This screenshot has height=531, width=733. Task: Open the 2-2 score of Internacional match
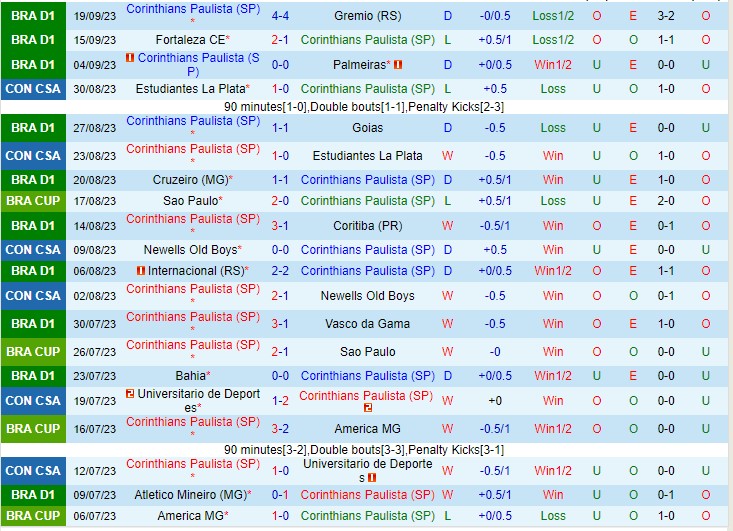[x=280, y=271]
